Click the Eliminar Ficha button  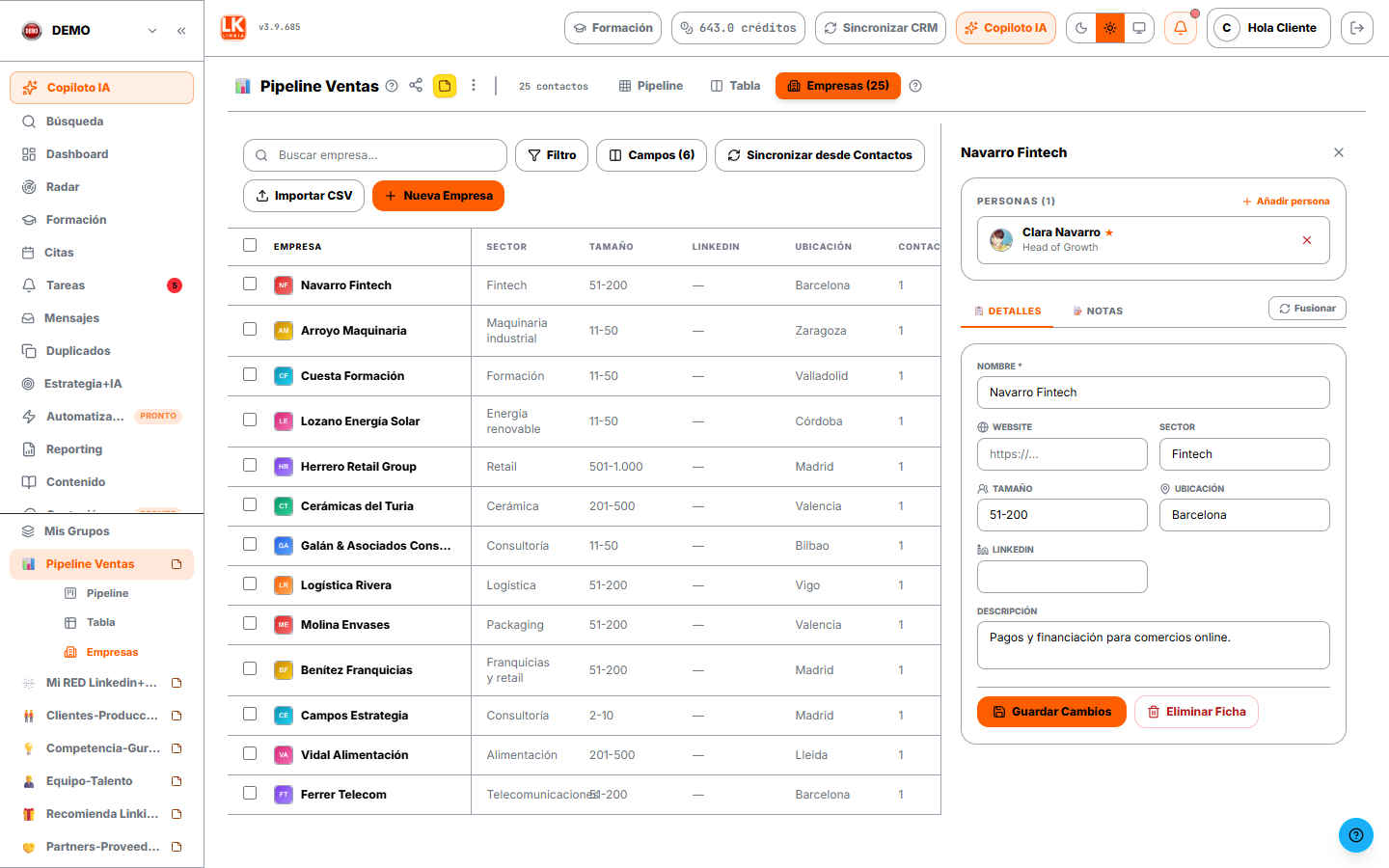[x=1196, y=712]
